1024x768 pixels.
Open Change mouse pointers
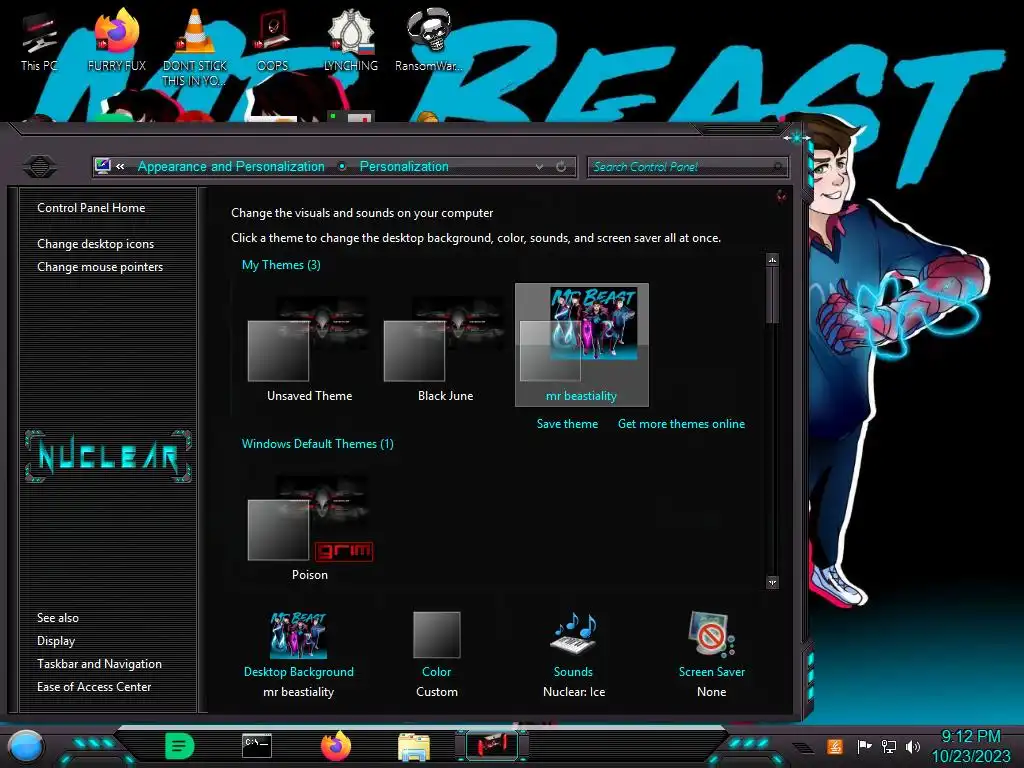click(100, 266)
